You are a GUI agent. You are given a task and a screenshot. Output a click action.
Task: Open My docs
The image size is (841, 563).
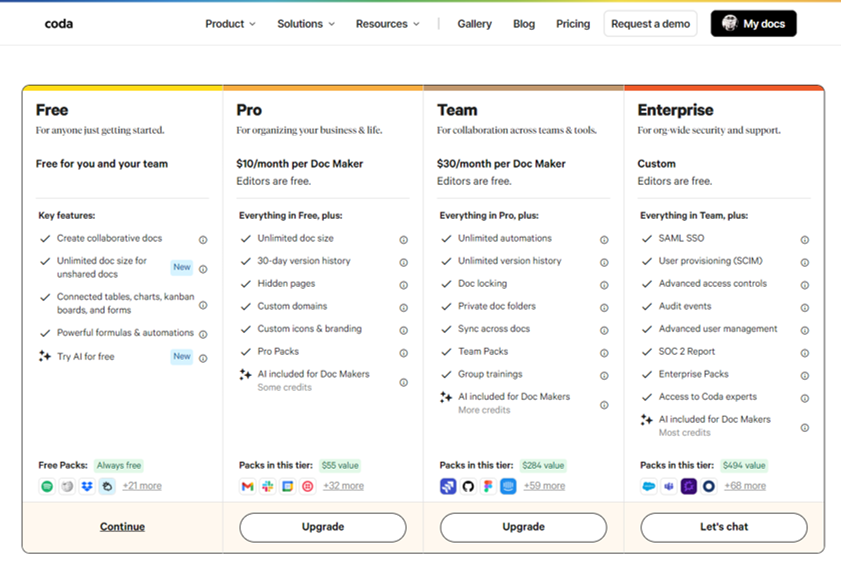coord(754,24)
